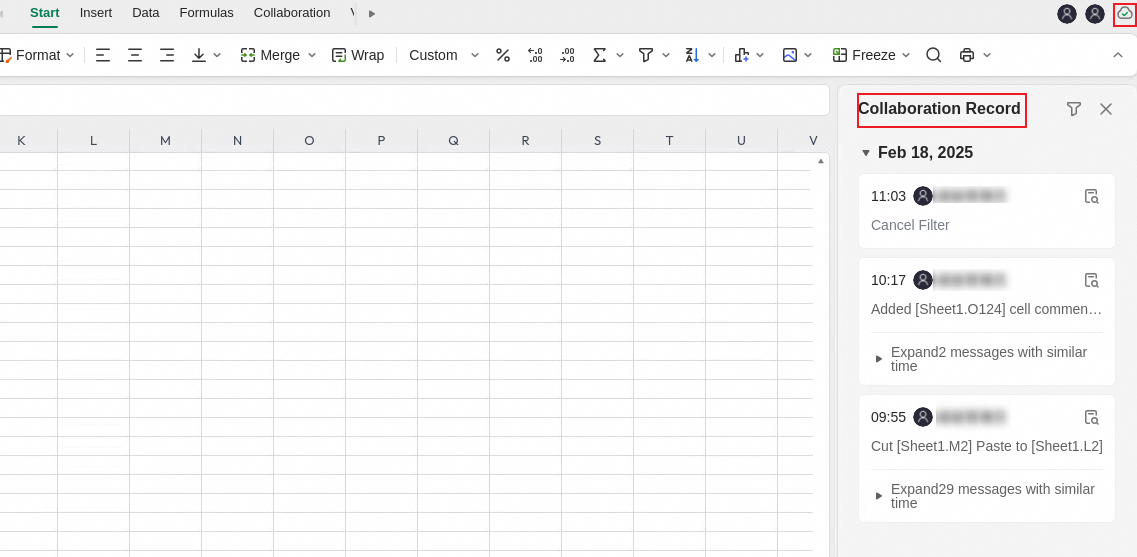The width and height of the screenshot is (1137, 557).
Task: Click the center align icon
Action: 135,55
